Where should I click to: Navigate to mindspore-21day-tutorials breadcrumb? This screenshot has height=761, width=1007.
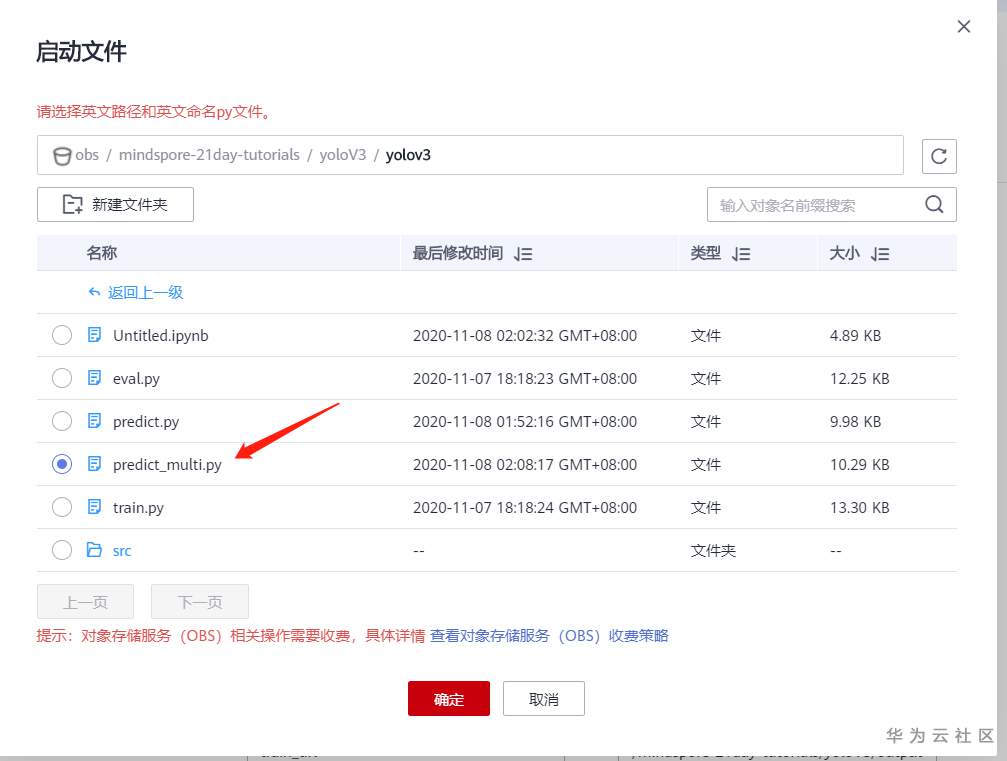[209, 155]
